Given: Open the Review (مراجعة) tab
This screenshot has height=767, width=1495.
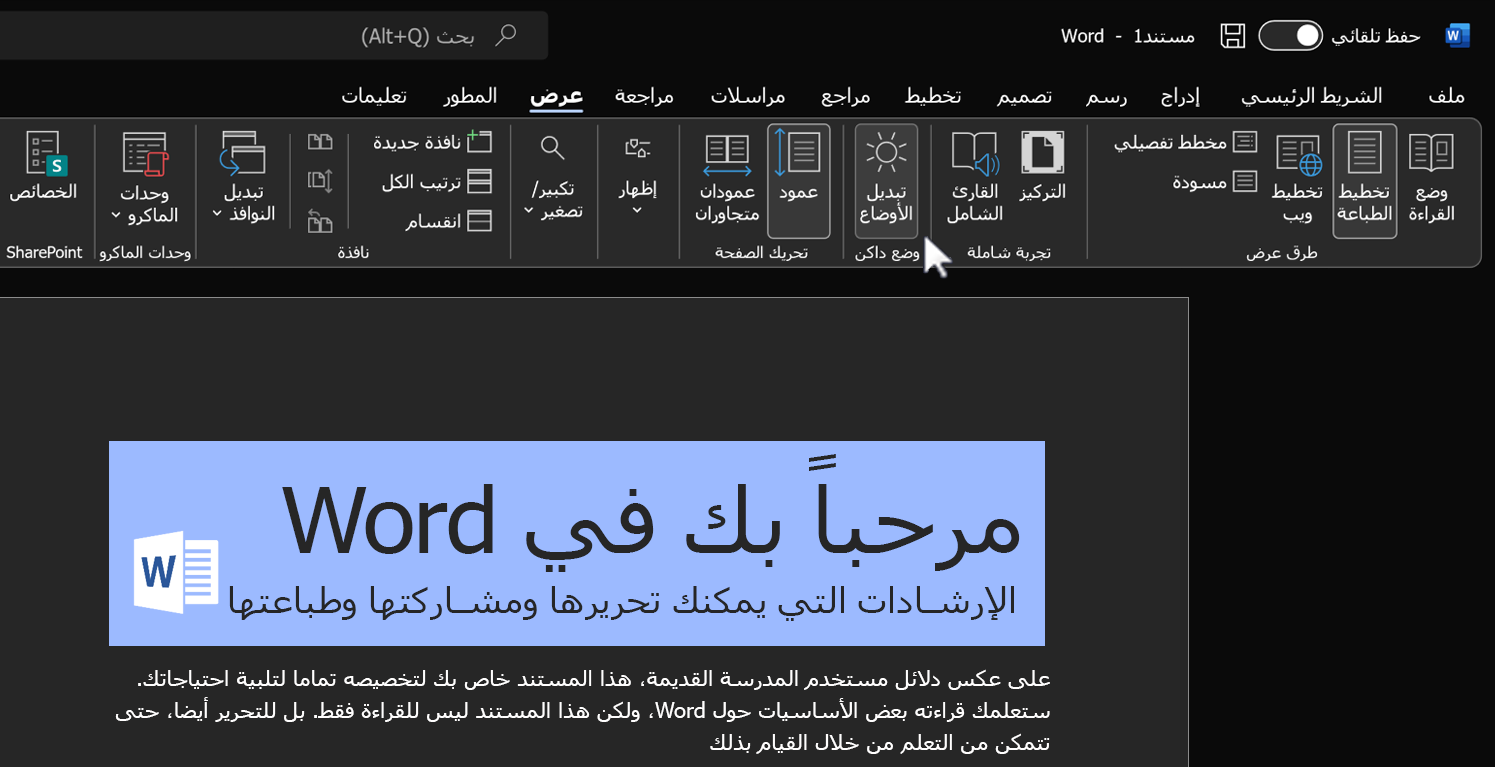Looking at the screenshot, I should pos(644,96).
